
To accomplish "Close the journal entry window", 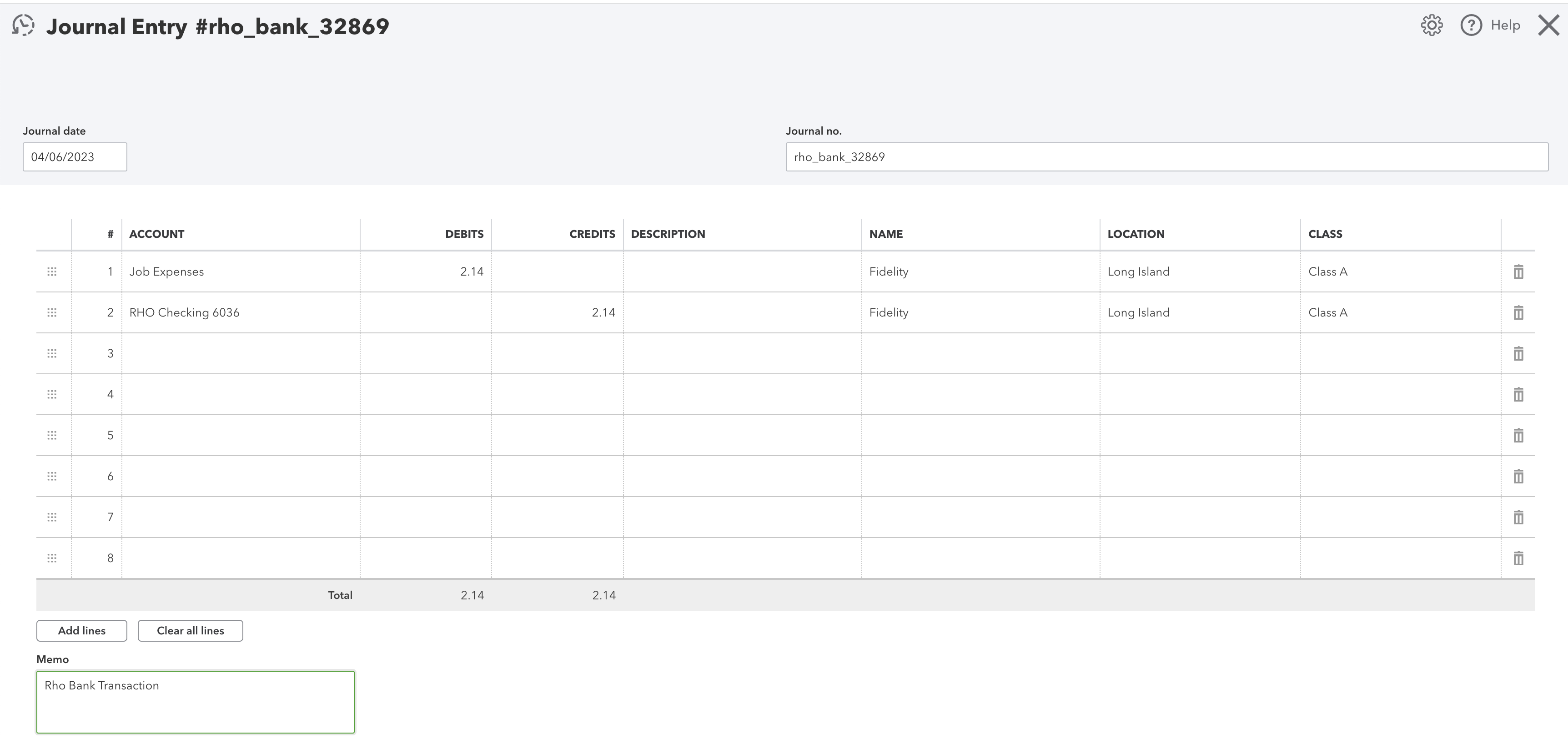I will coord(1548,25).
